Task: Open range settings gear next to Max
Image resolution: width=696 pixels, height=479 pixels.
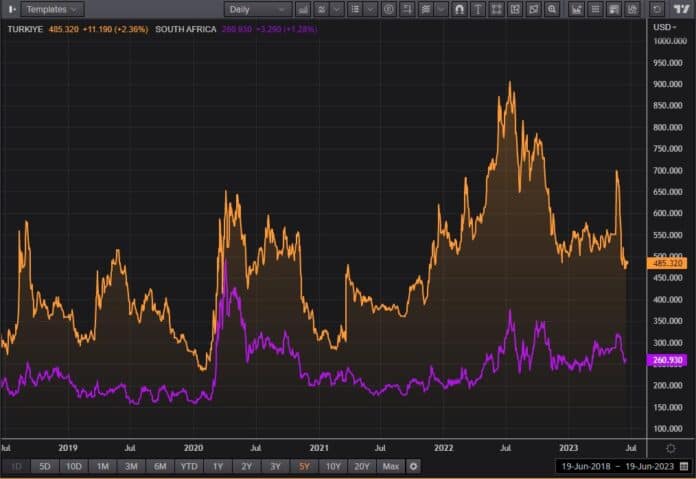Action: [414, 466]
